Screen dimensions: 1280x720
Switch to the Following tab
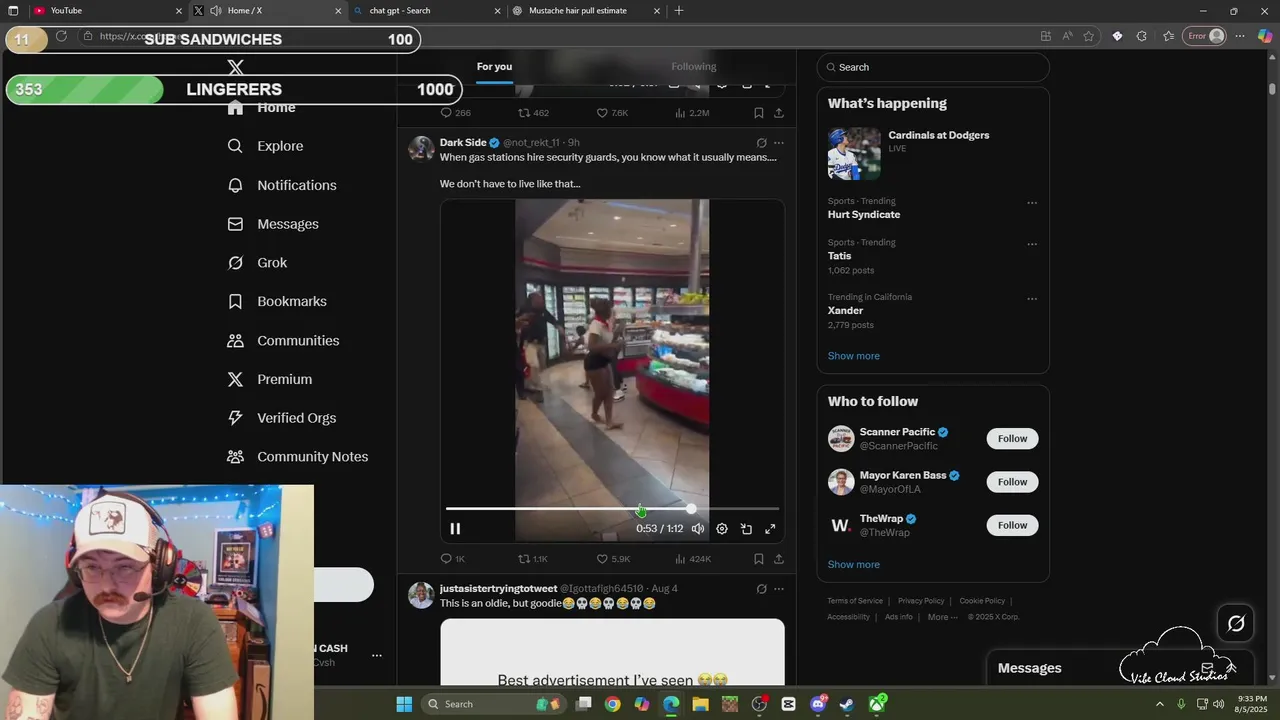coord(694,67)
